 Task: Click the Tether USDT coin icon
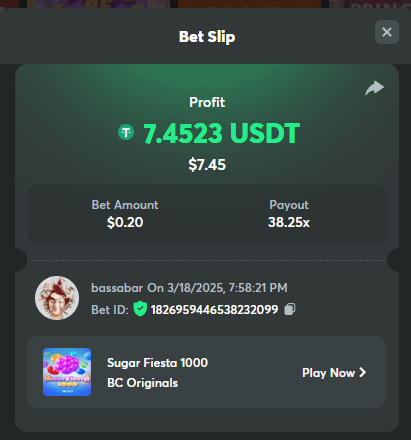click(x=126, y=132)
